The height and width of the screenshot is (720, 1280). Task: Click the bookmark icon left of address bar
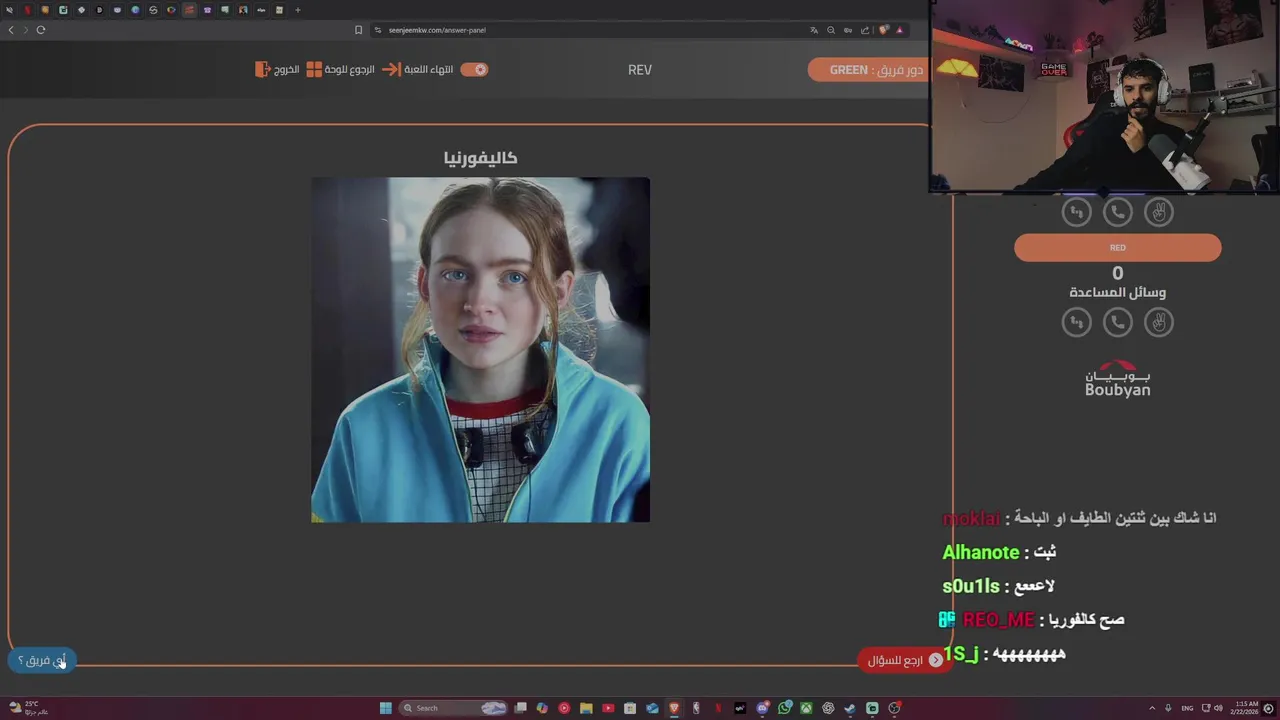click(x=358, y=30)
